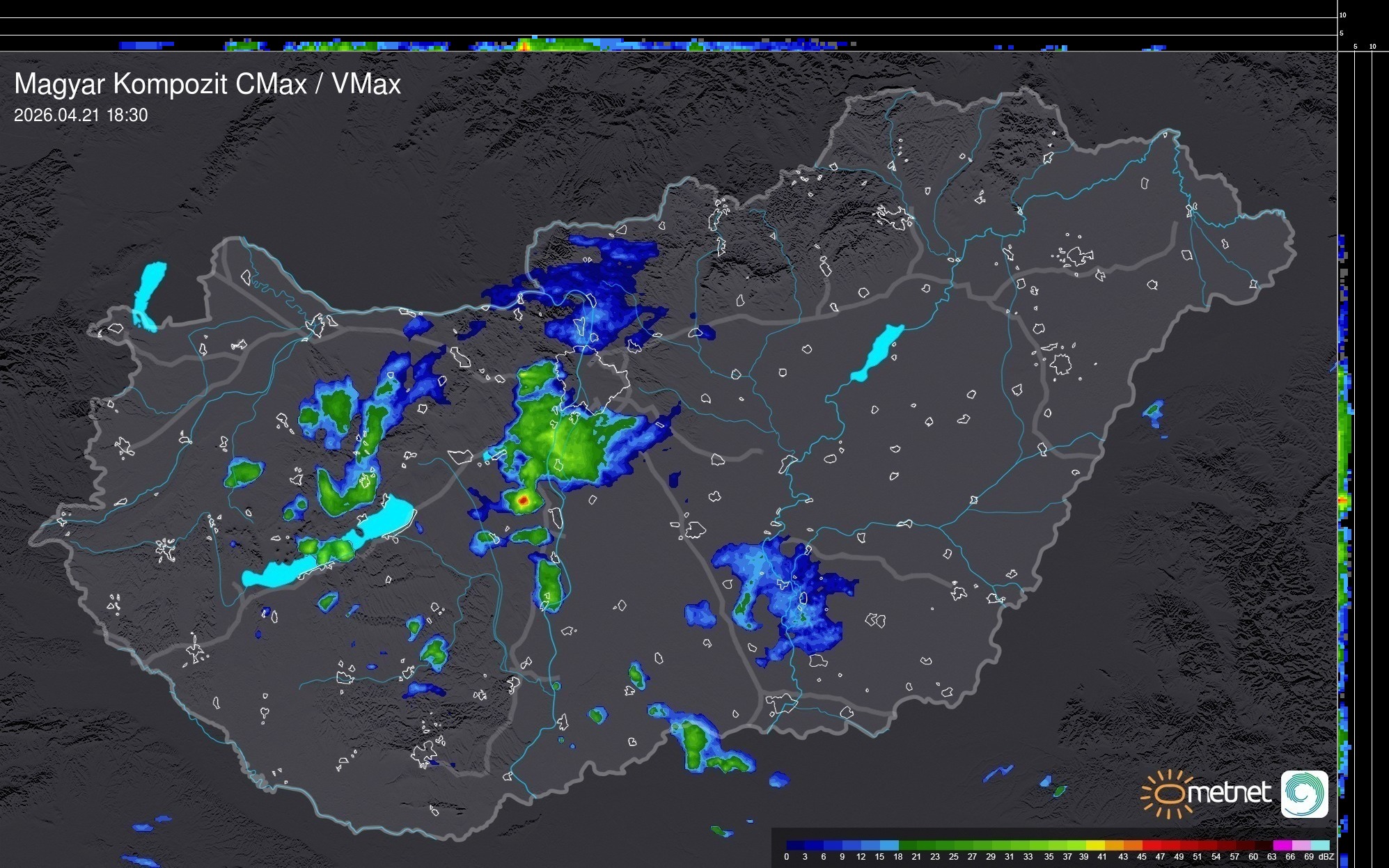Click the dBZ unit label in the legend
Screen dimensions: 1389x868
pos(1326,857)
